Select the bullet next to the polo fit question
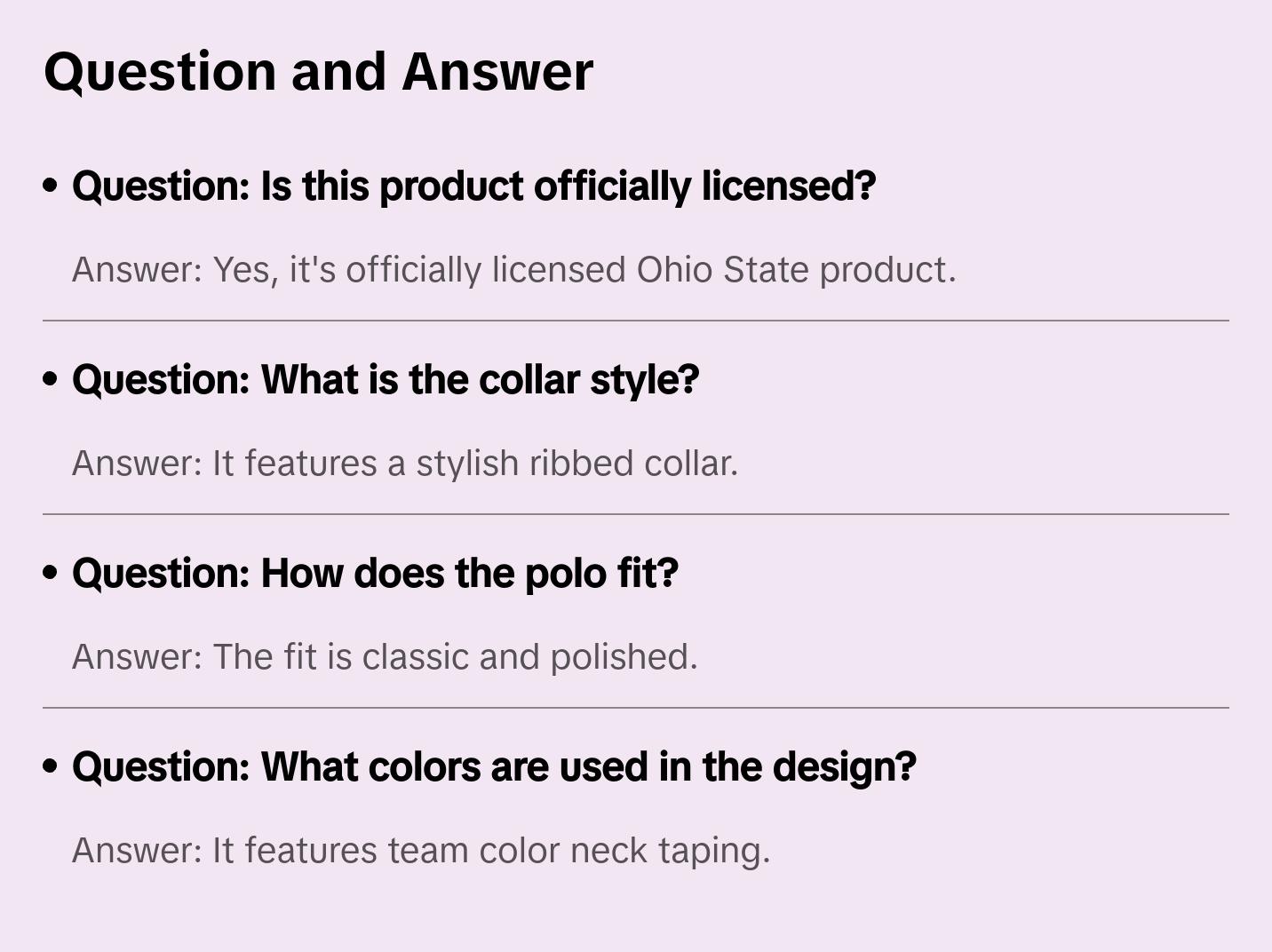Image resolution: width=1272 pixels, height=952 pixels. click(51, 573)
